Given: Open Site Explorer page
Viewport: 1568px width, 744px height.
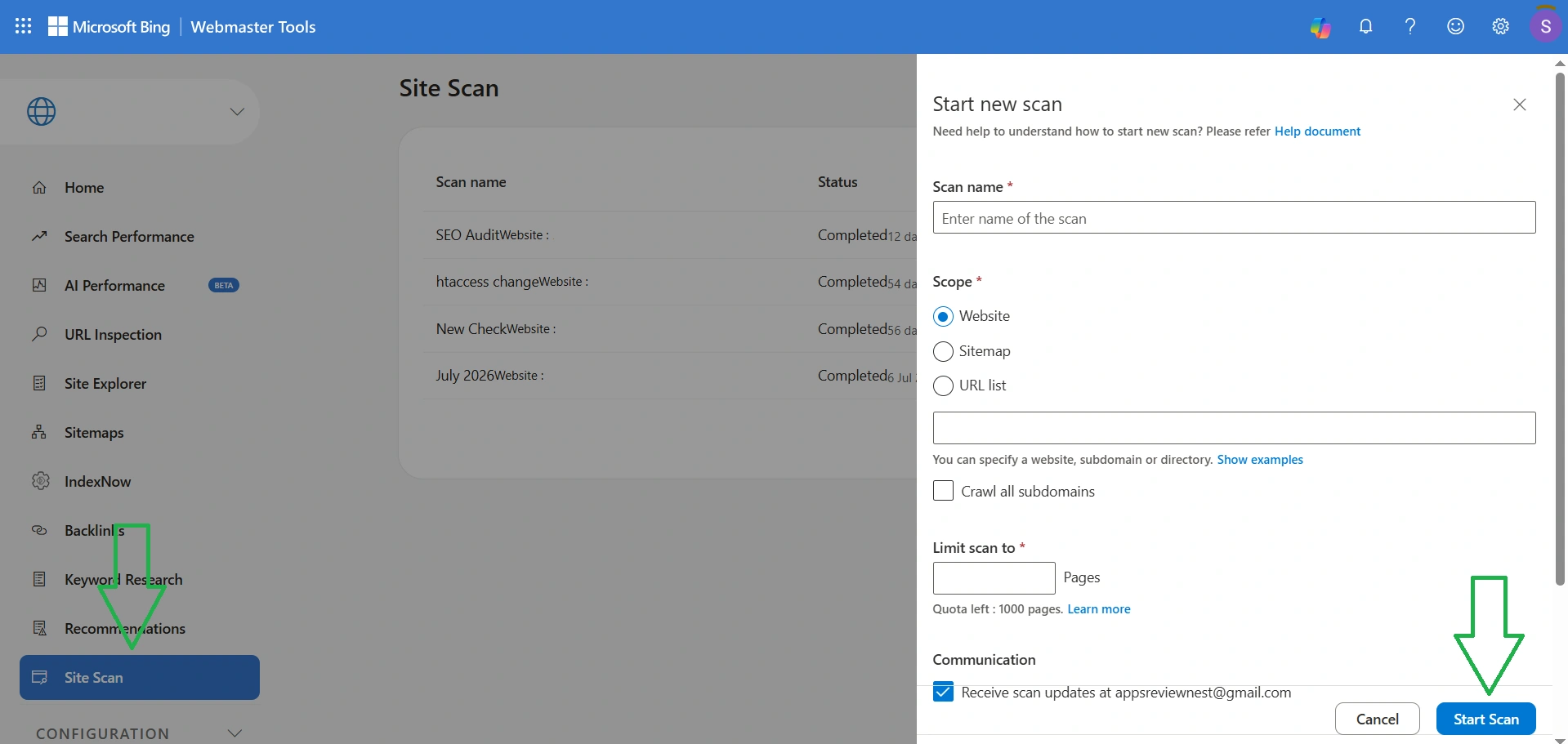Looking at the screenshot, I should pyautogui.click(x=105, y=384).
